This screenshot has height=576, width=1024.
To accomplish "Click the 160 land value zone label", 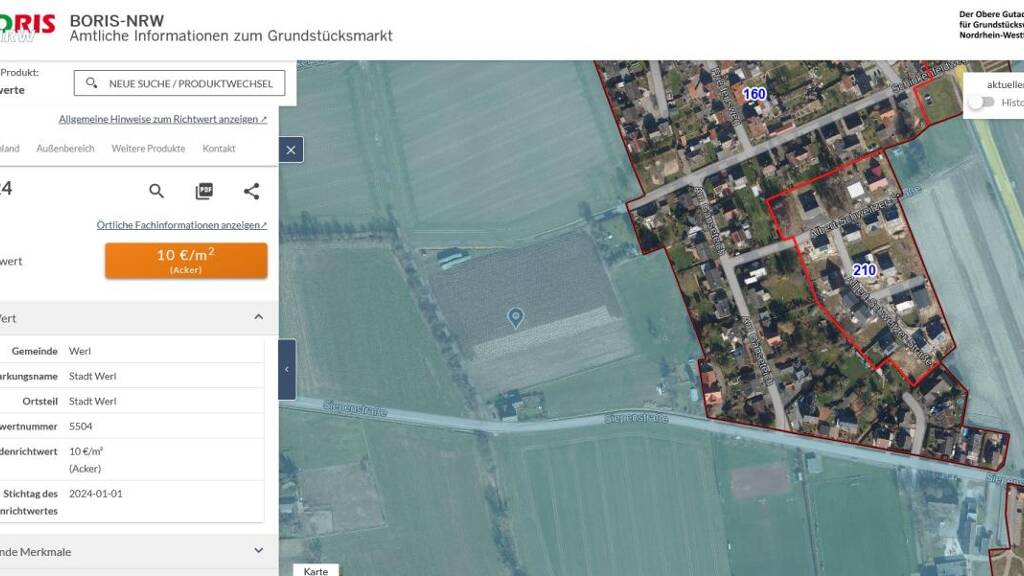I will (x=754, y=94).
